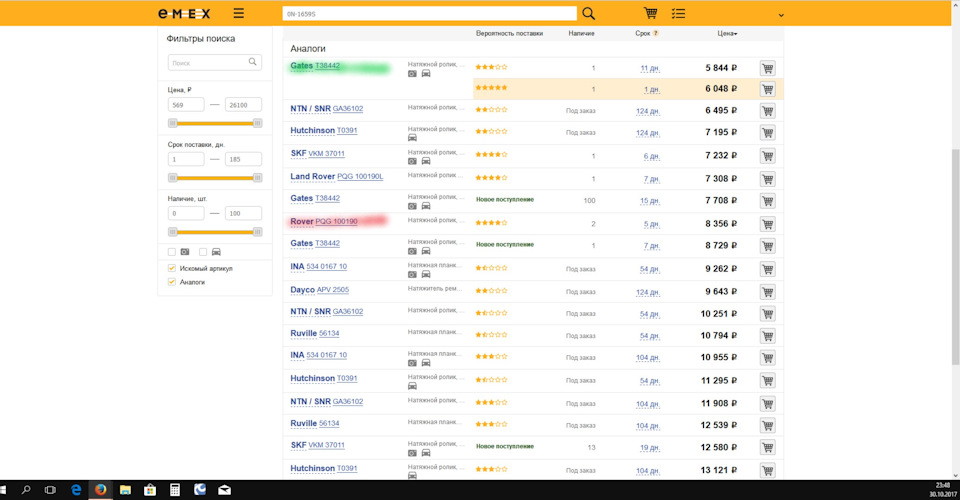Add Ruville 10 794 ₽ offer to cart
This screenshot has width=960, height=500.
tap(767, 336)
